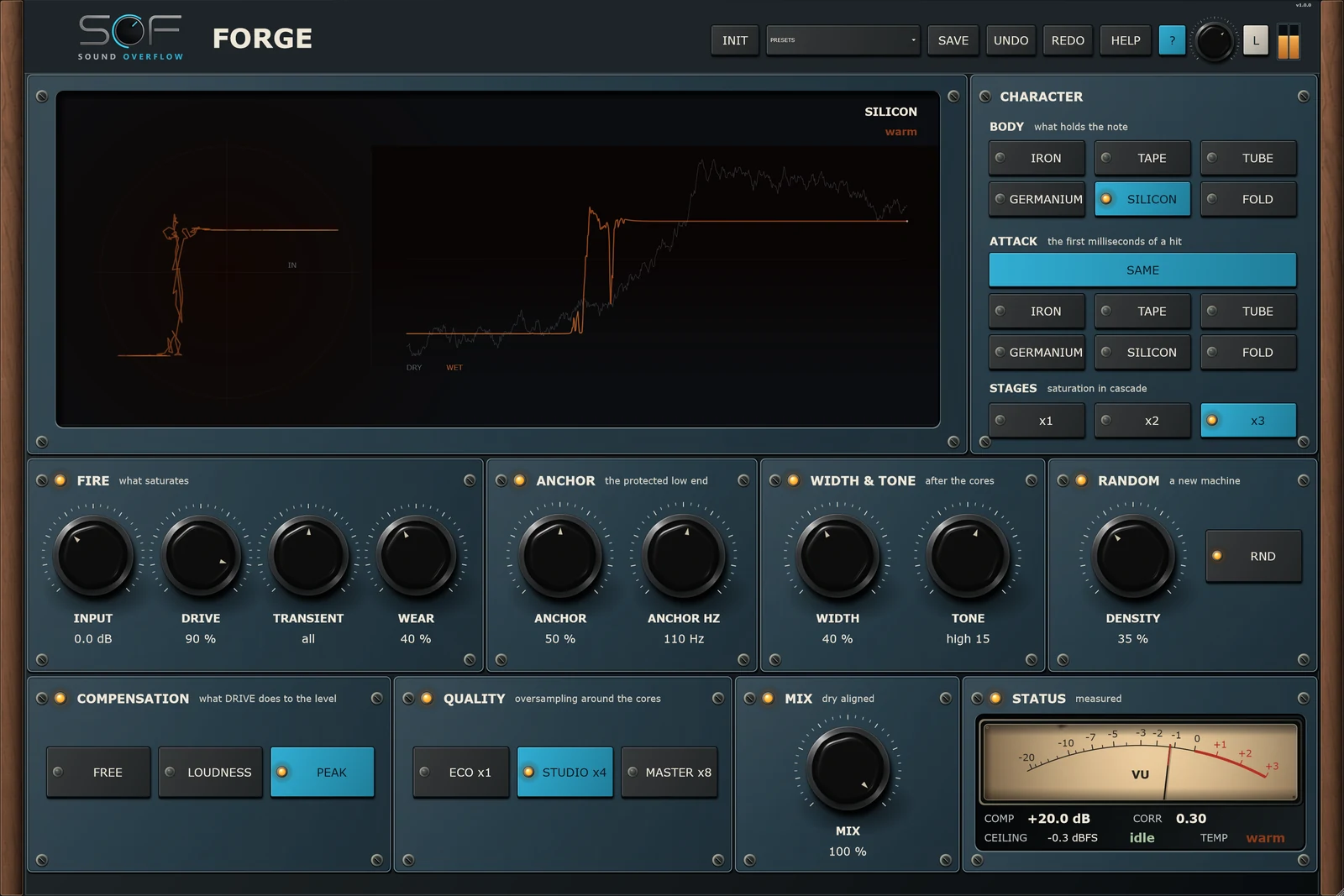Image resolution: width=1344 pixels, height=896 pixels.
Task: Choose x1 saturation stages
Action: pos(1037,421)
